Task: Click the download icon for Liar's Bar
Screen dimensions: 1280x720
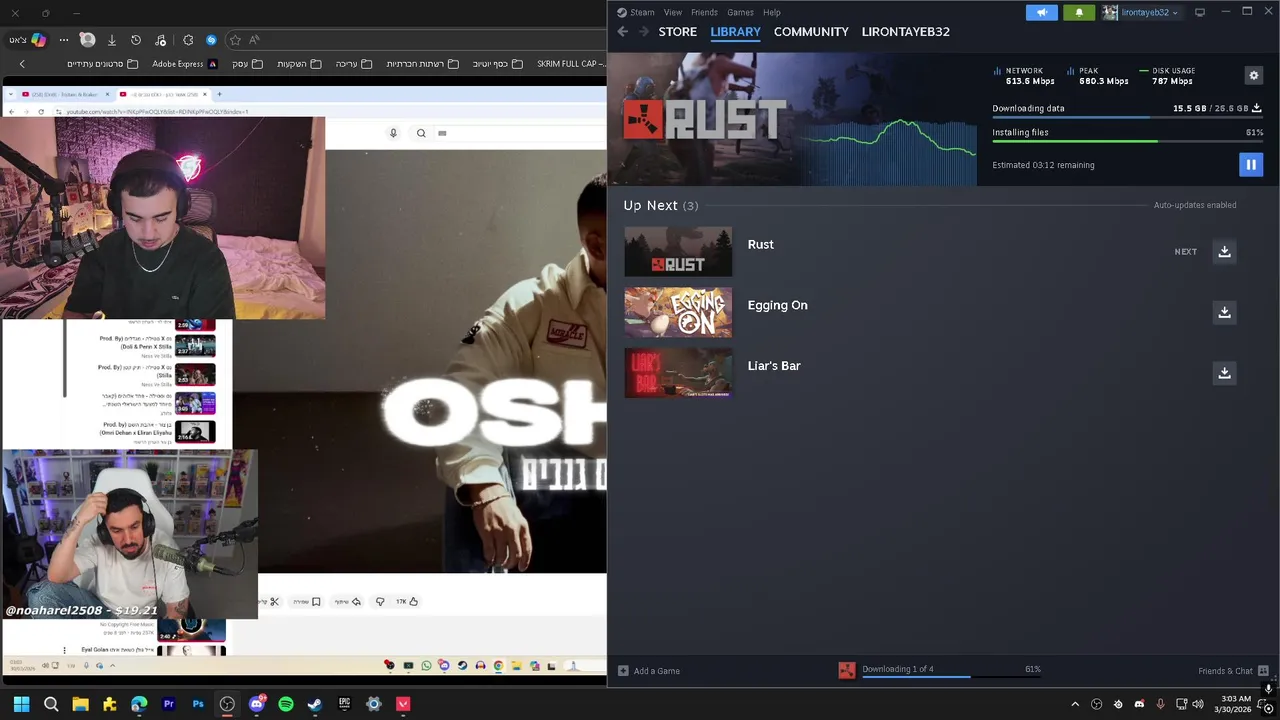Action: click(x=1224, y=373)
